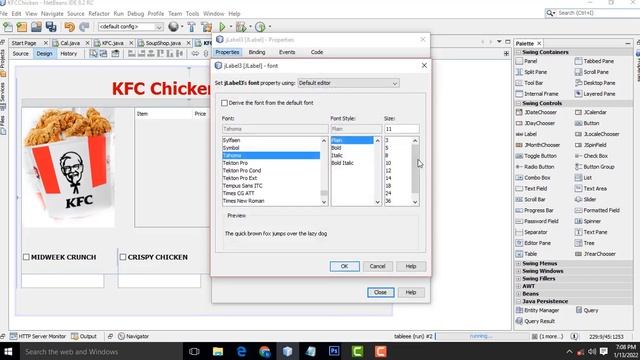Enable Derive the font from default font
The width and height of the screenshot is (640, 360).
coord(224,103)
